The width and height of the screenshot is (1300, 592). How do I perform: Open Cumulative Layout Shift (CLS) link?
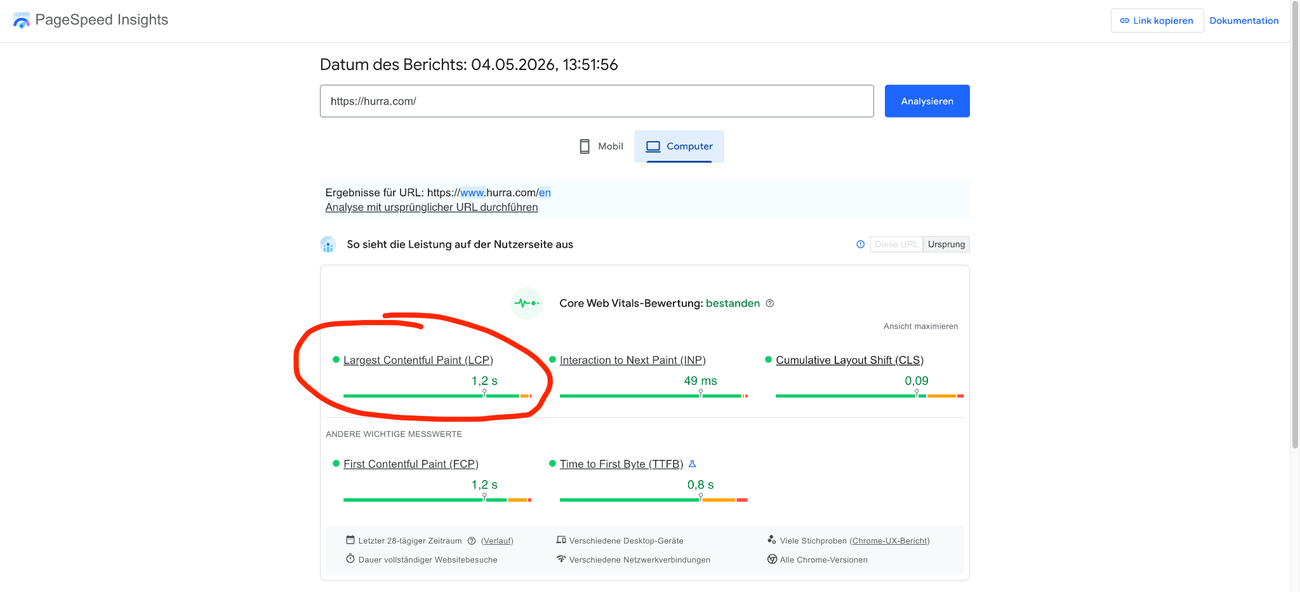point(850,360)
